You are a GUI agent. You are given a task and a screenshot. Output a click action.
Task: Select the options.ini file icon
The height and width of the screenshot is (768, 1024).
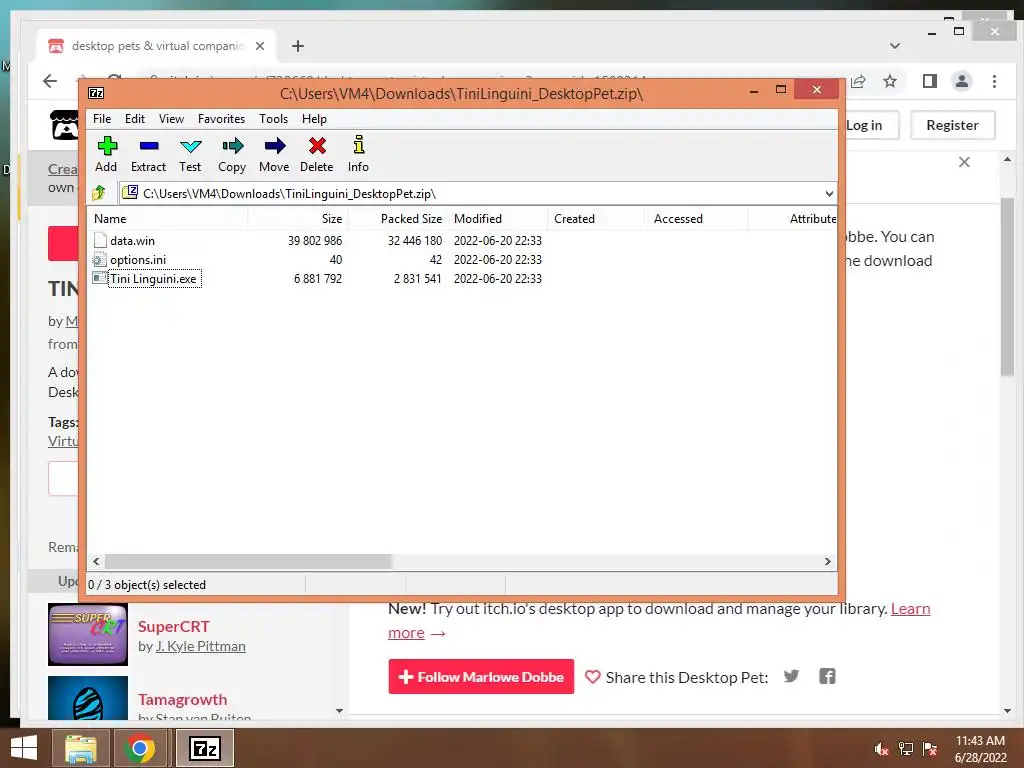(99, 260)
